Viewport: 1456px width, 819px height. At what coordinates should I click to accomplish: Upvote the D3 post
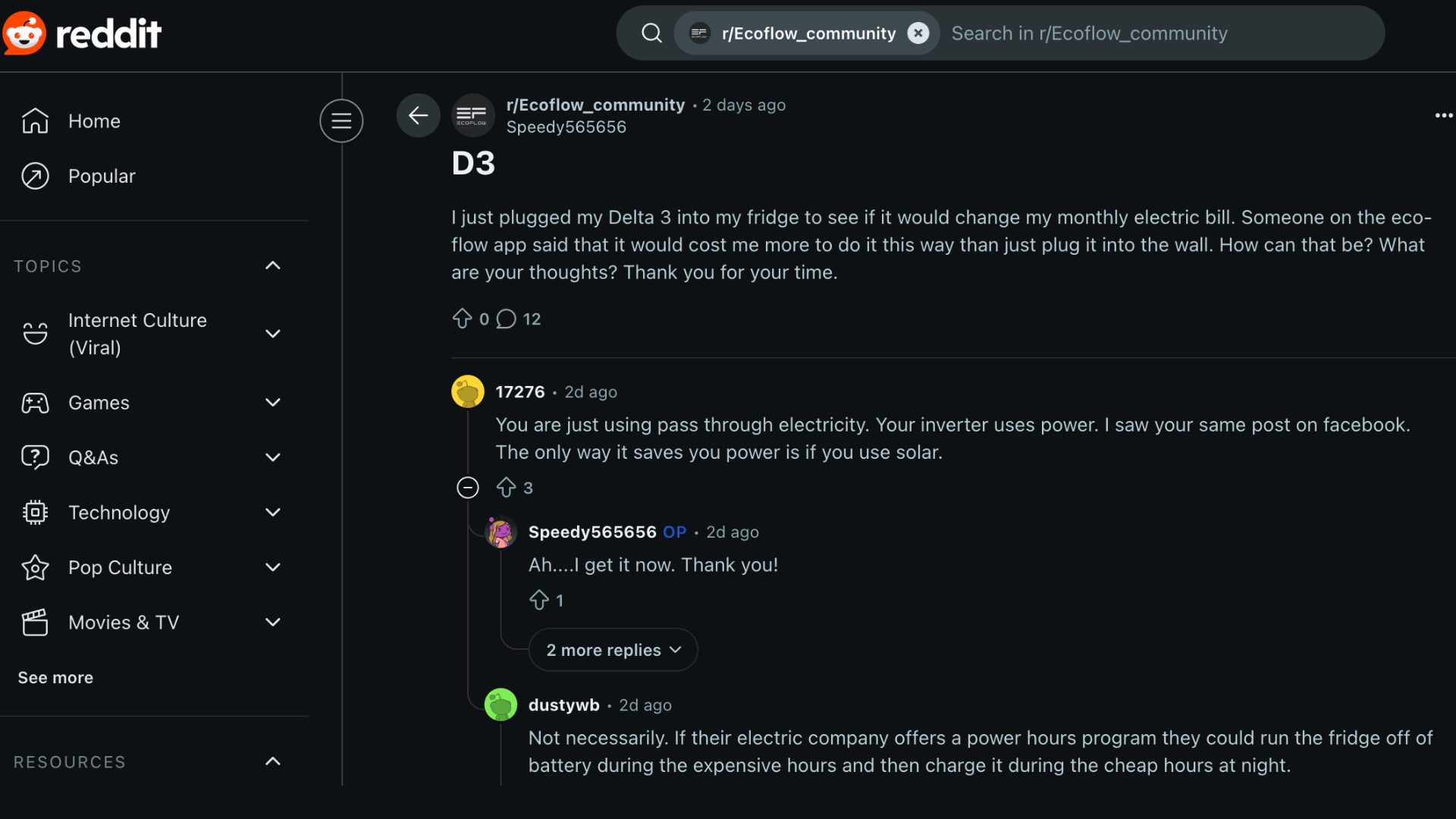(462, 318)
